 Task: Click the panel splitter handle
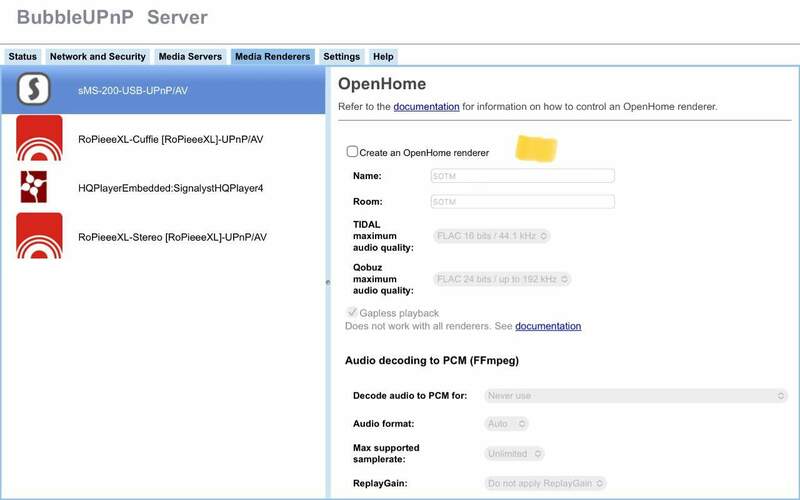(328, 282)
